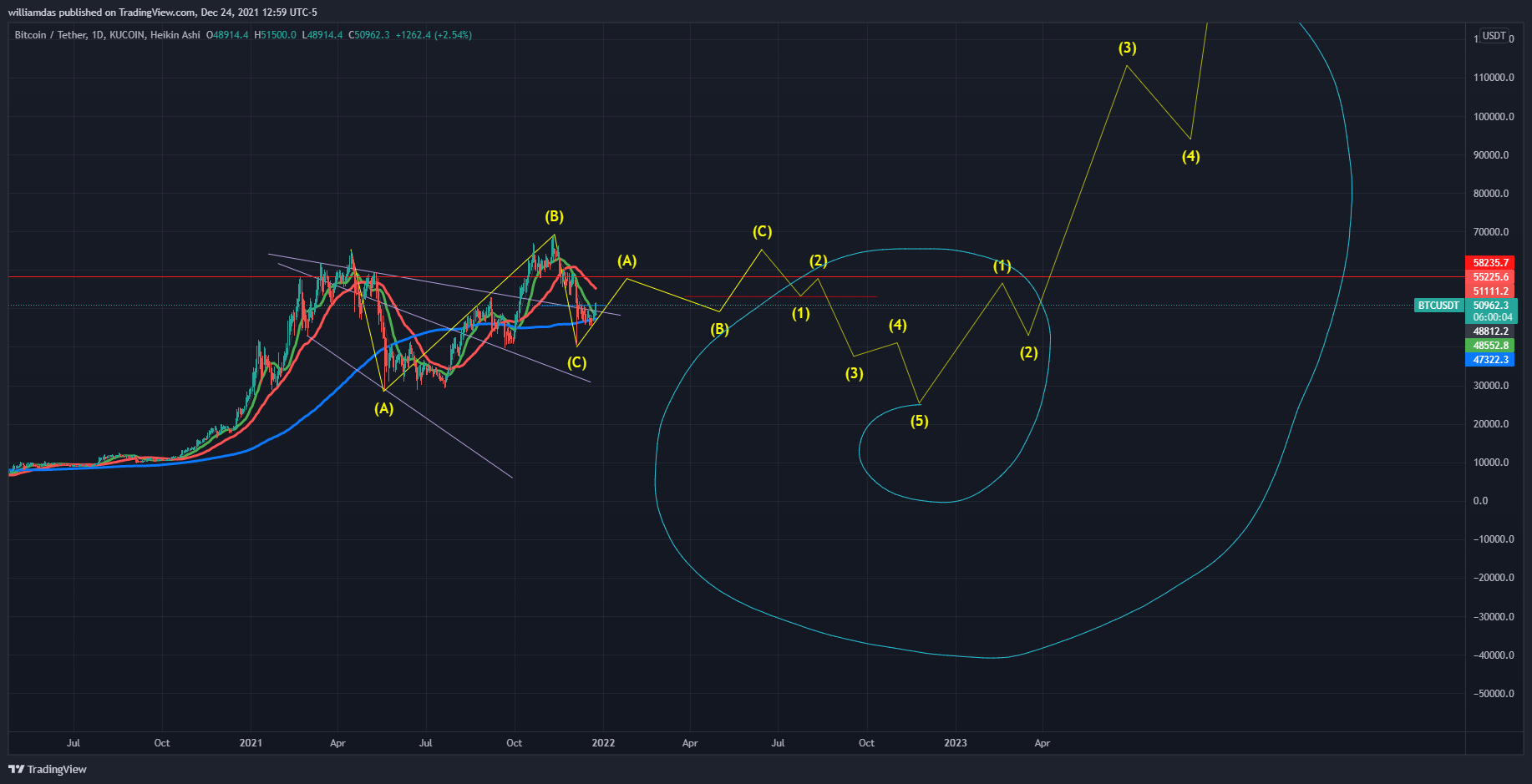Screen dimensions: 1532x784
Task: Click the 20000.0 price axis label
Action: (1491, 424)
